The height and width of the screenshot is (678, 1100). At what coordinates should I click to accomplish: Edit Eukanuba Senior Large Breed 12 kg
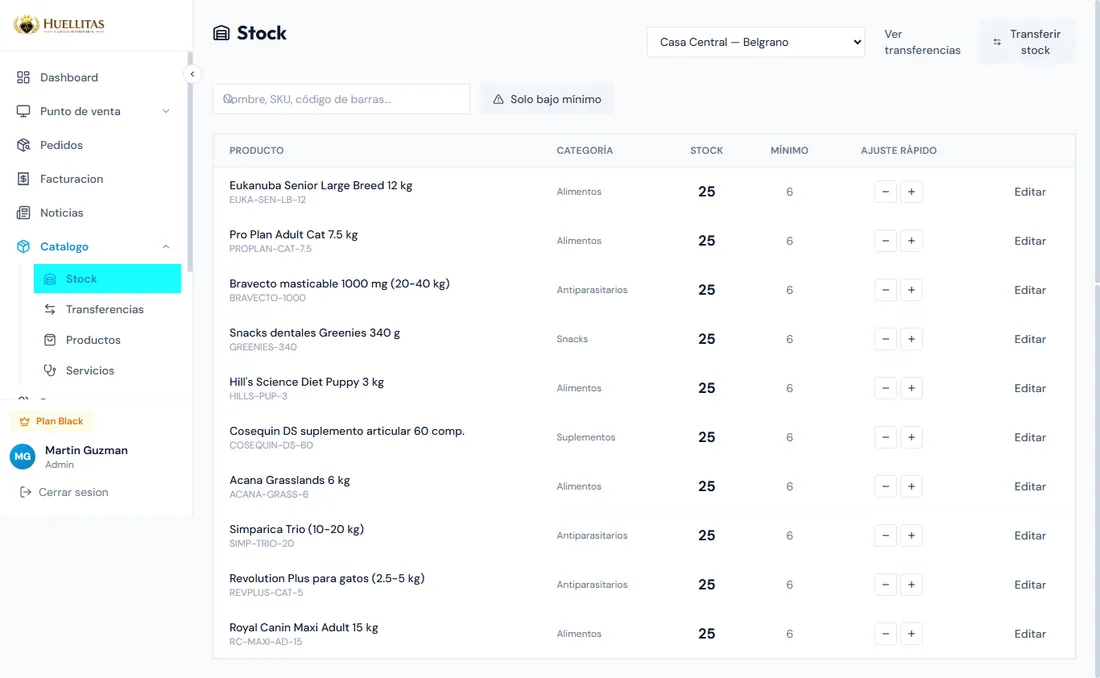(x=1029, y=192)
